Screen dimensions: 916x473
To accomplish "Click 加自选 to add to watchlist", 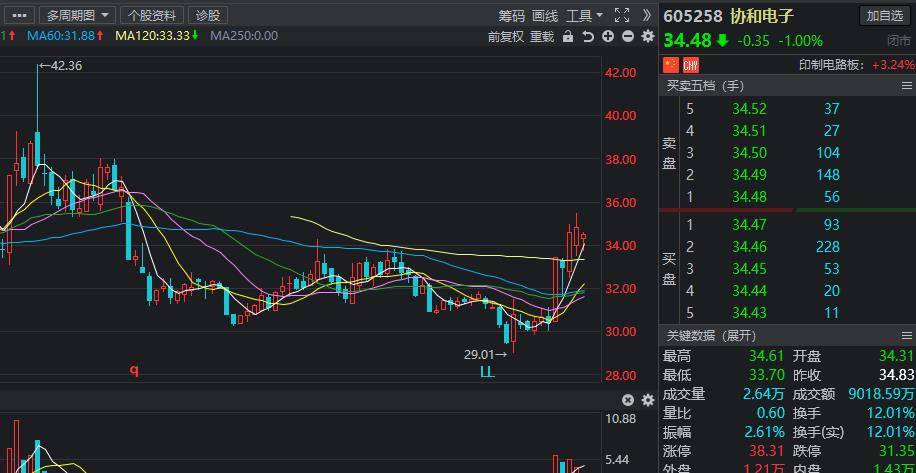I will tap(885, 15).
